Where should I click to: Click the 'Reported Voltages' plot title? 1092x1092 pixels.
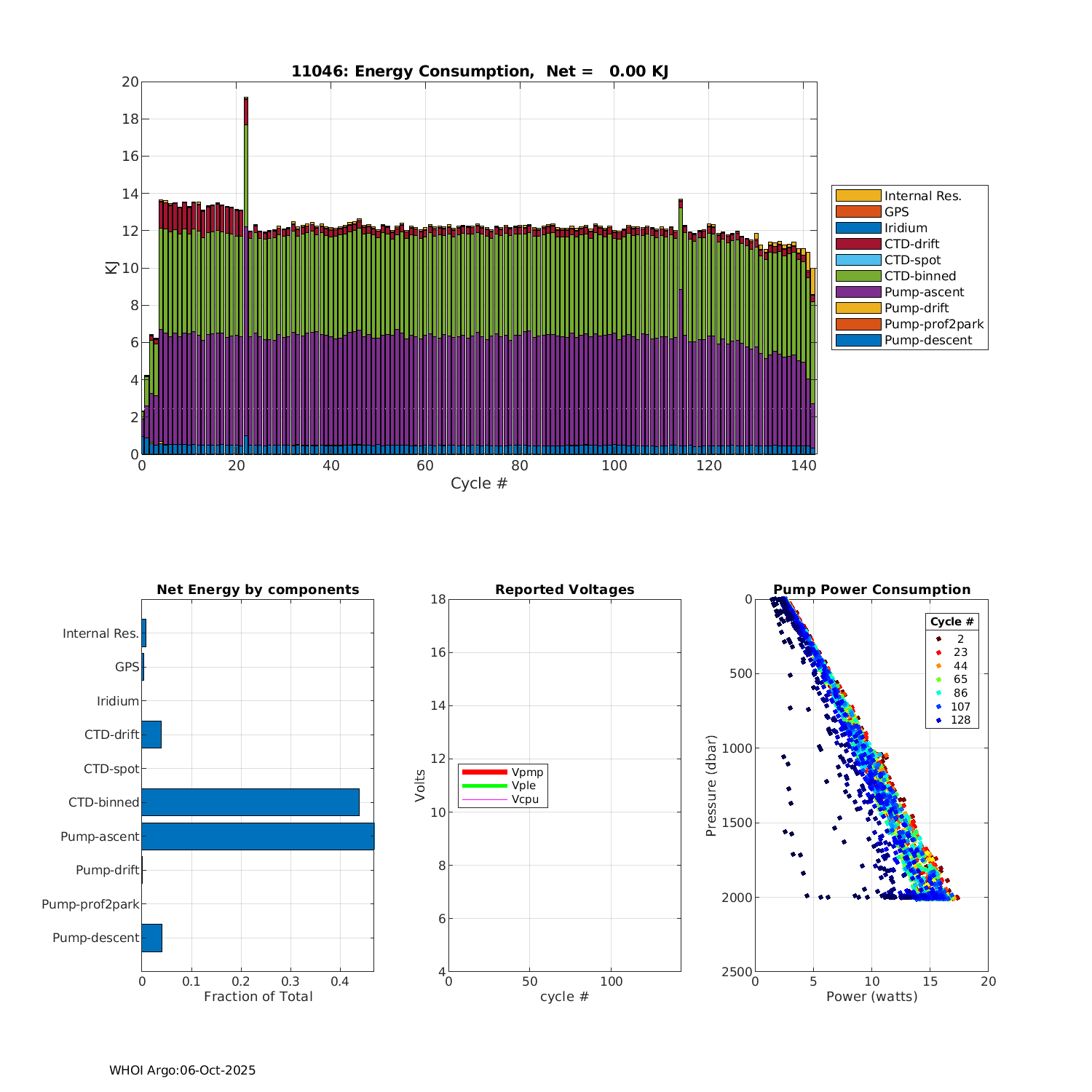point(564,590)
